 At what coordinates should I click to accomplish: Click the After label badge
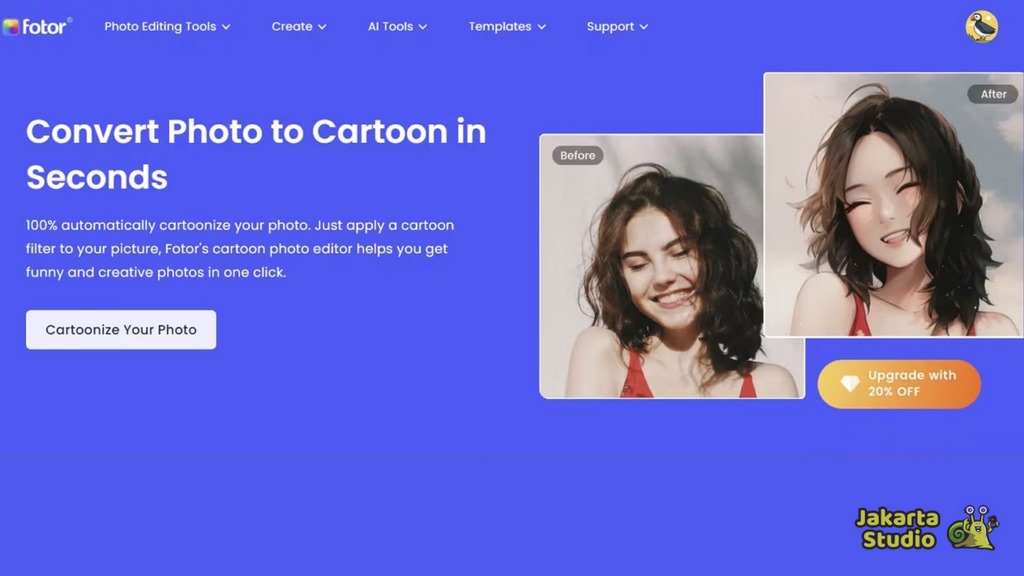[993, 94]
